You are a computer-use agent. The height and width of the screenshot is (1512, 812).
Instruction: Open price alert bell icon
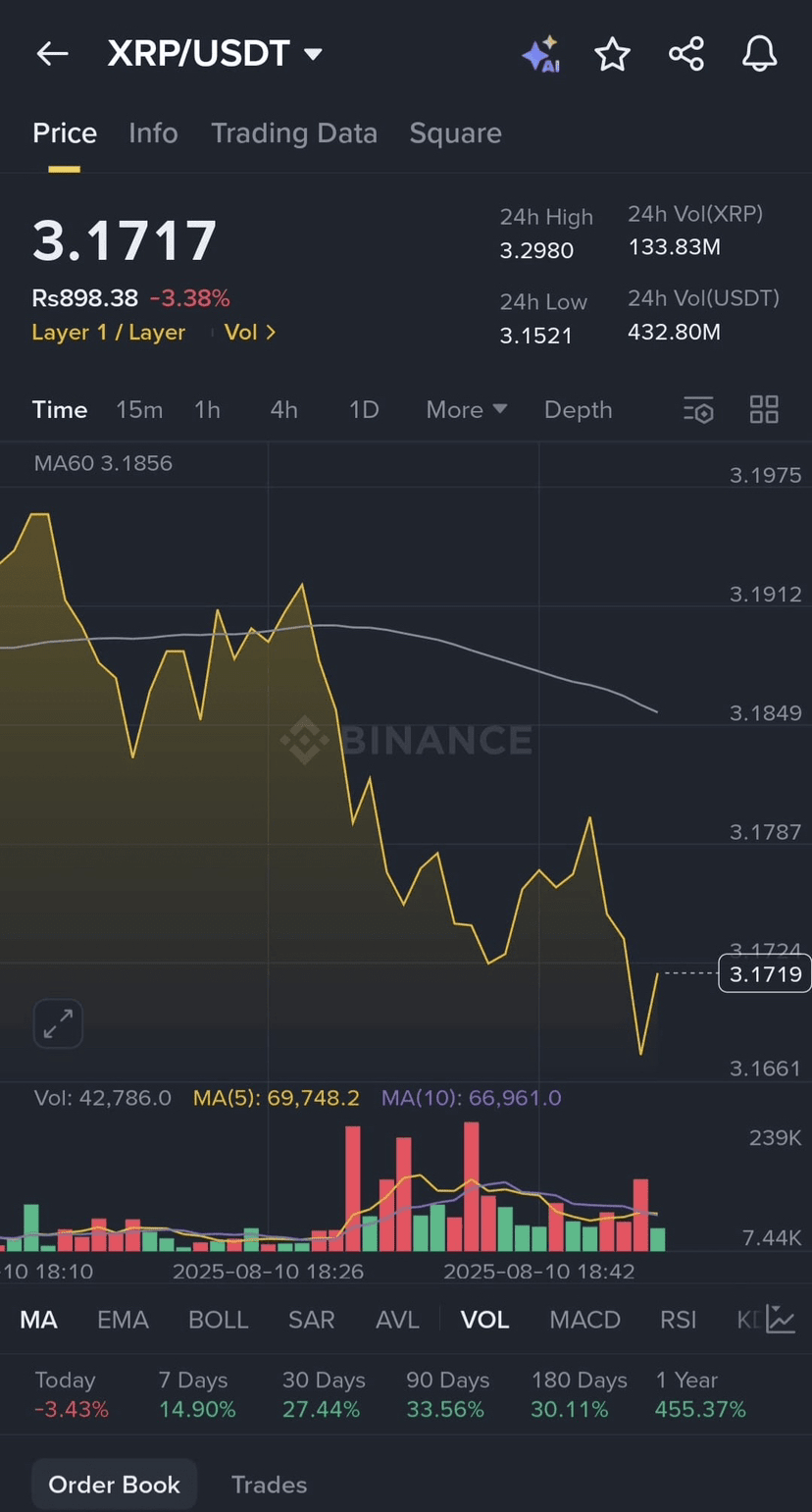click(759, 54)
